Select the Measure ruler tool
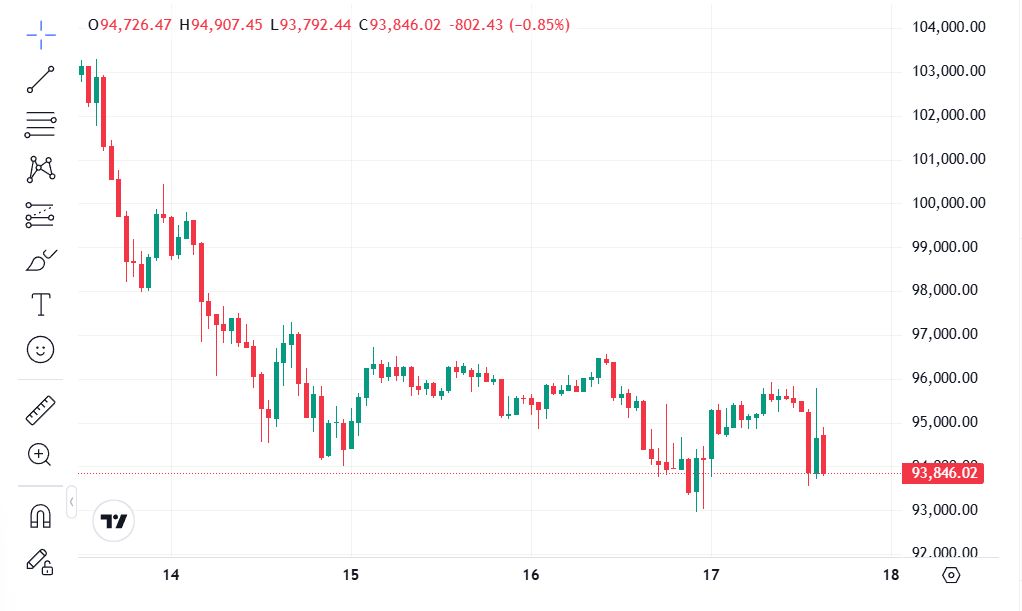Image resolution: width=1022 pixels, height=611 pixels. (x=40, y=410)
